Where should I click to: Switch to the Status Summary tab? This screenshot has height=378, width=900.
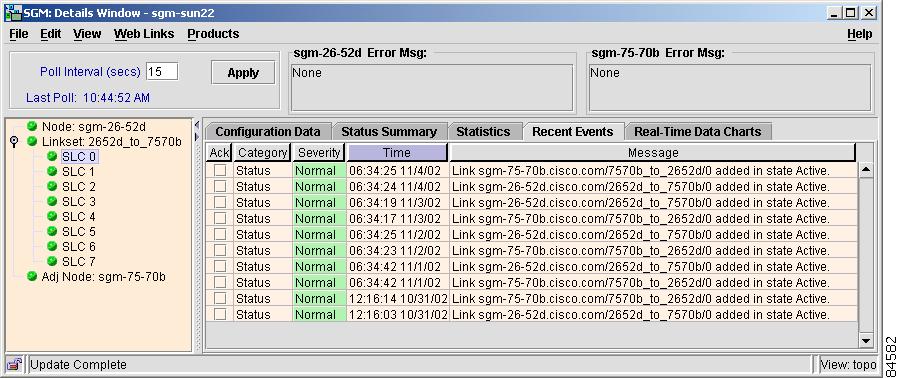click(x=389, y=131)
